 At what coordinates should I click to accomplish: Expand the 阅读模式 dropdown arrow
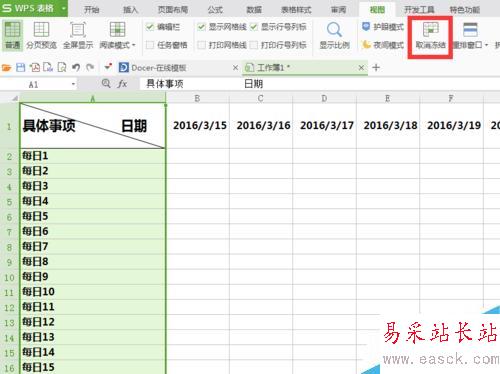[x=134, y=45]
